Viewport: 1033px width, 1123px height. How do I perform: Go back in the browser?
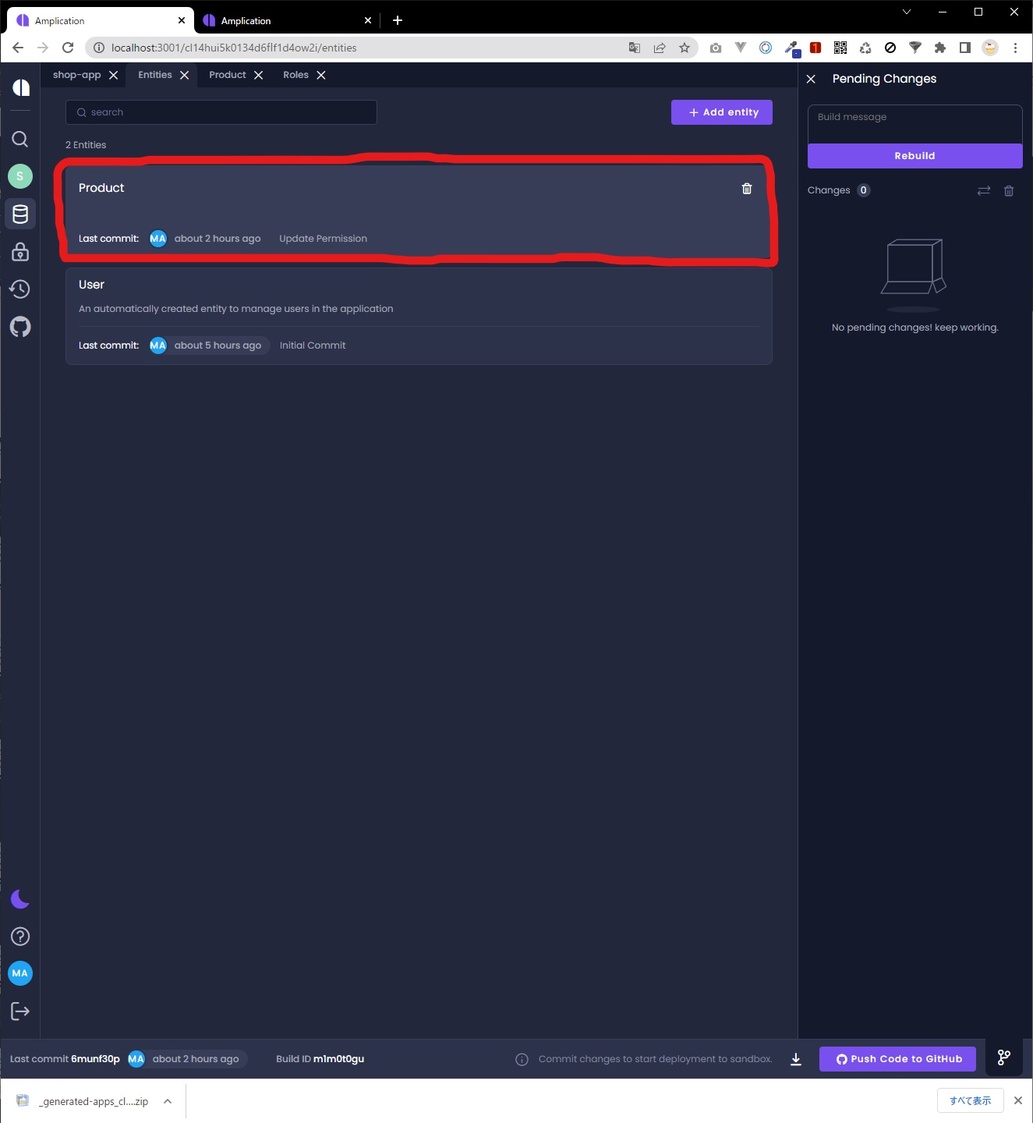18,48
